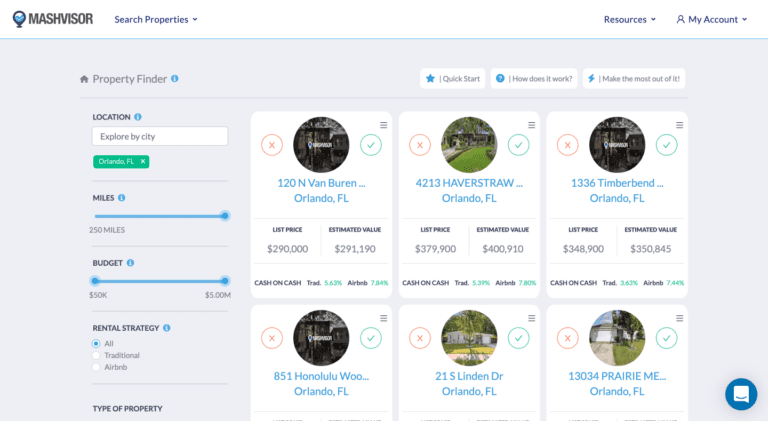Click the 851 Honolulu Woo property link

[321, 377]
